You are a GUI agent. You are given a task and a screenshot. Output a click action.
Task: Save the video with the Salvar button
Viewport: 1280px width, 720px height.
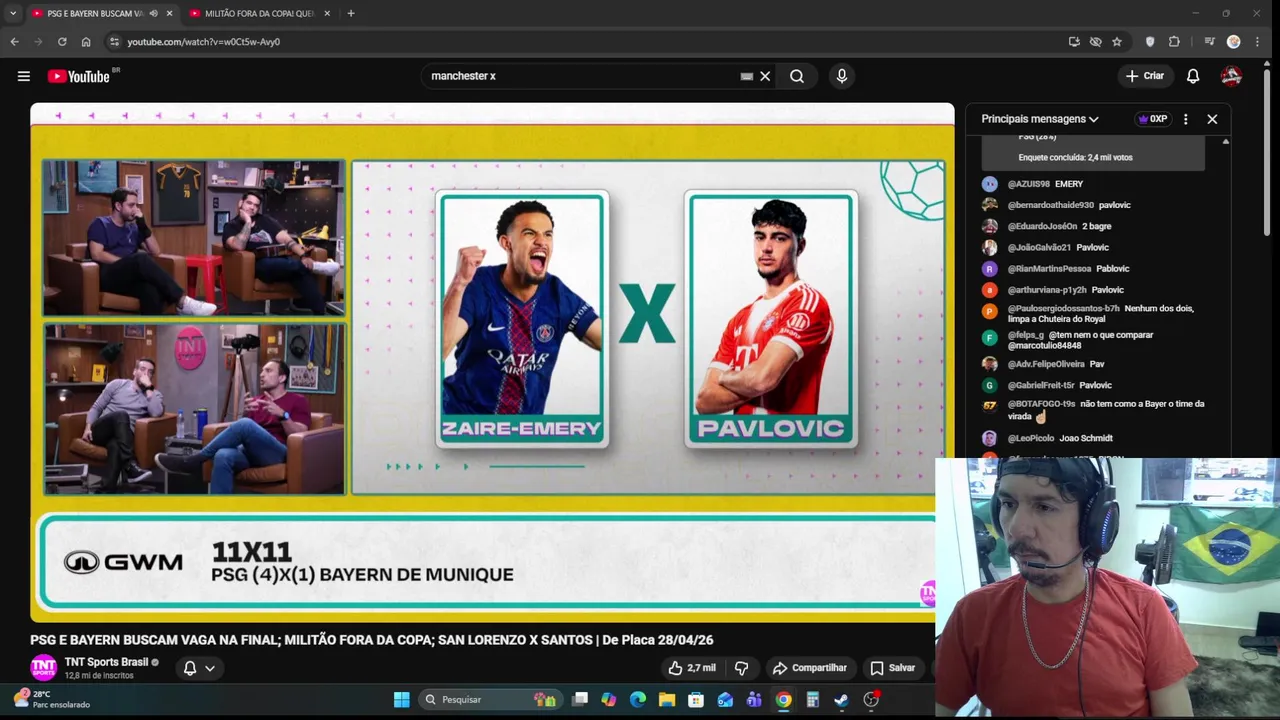pyautogui.click(x=892, y=668)
